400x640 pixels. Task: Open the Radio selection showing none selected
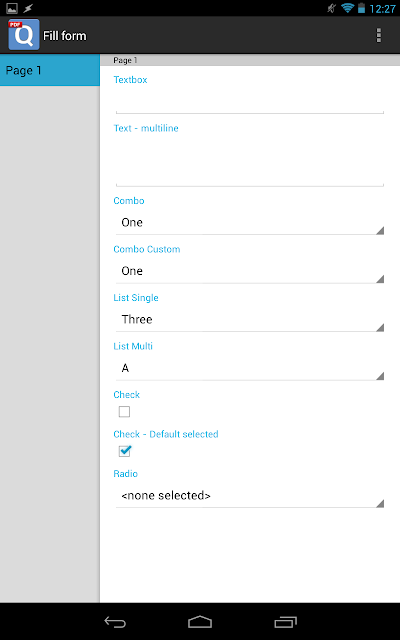pyautogui.click(x=250, y=496)
